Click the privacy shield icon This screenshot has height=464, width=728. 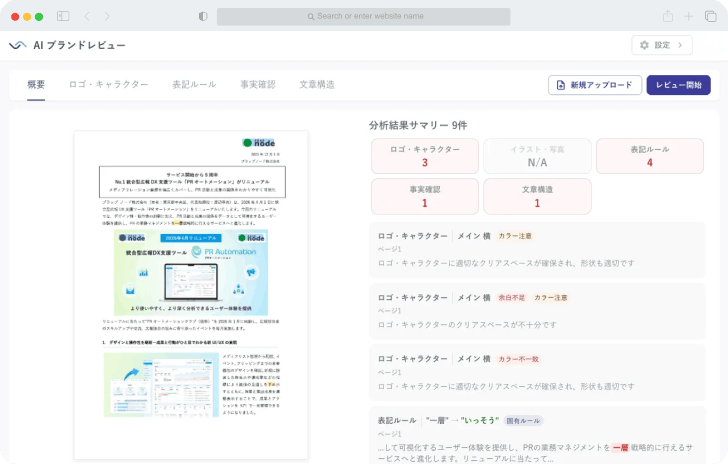click(203, 16)
